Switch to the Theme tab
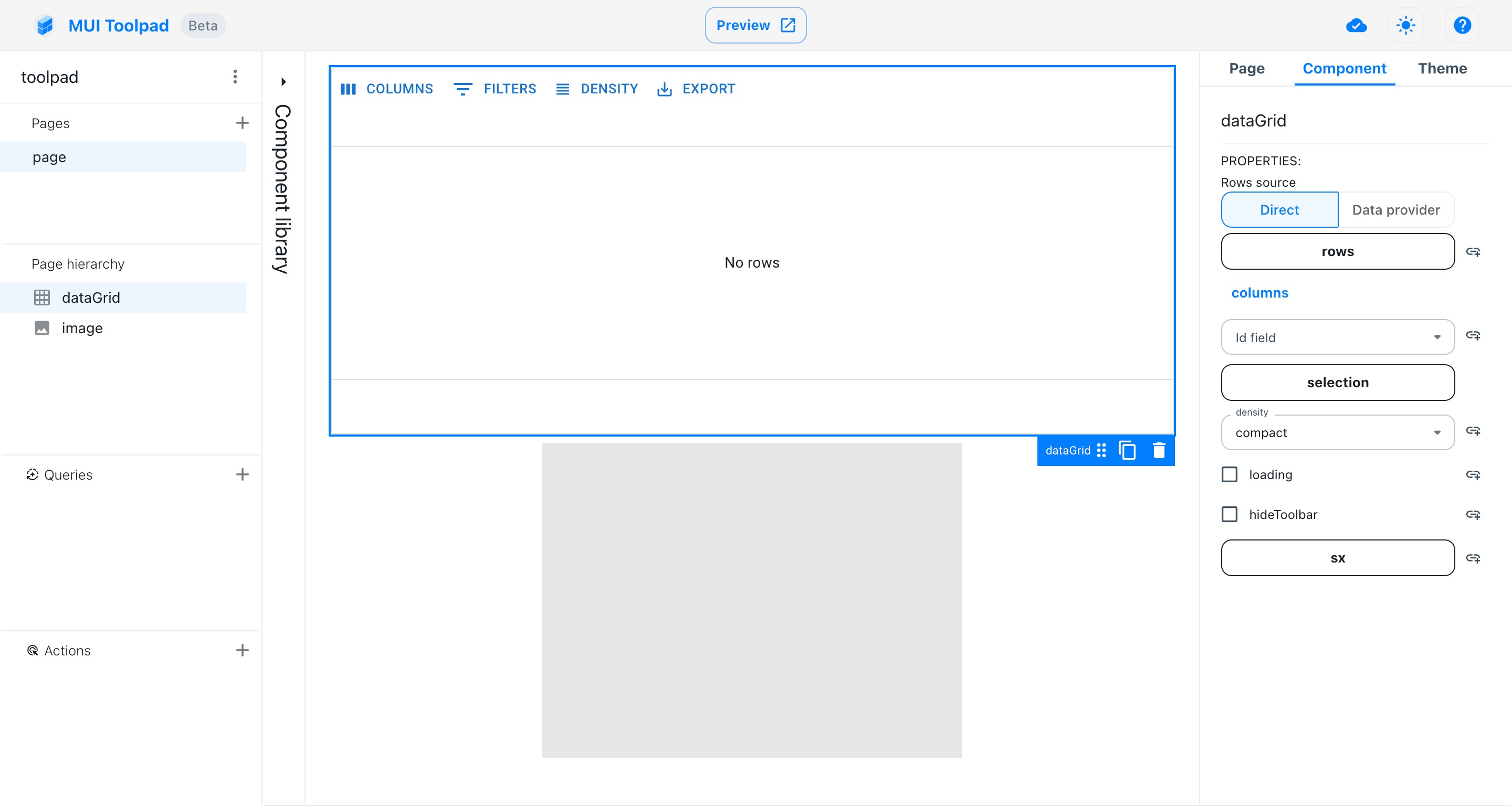Viewport: 1512px width, 806px height. pyautogui.click(x=1442, y=68)
